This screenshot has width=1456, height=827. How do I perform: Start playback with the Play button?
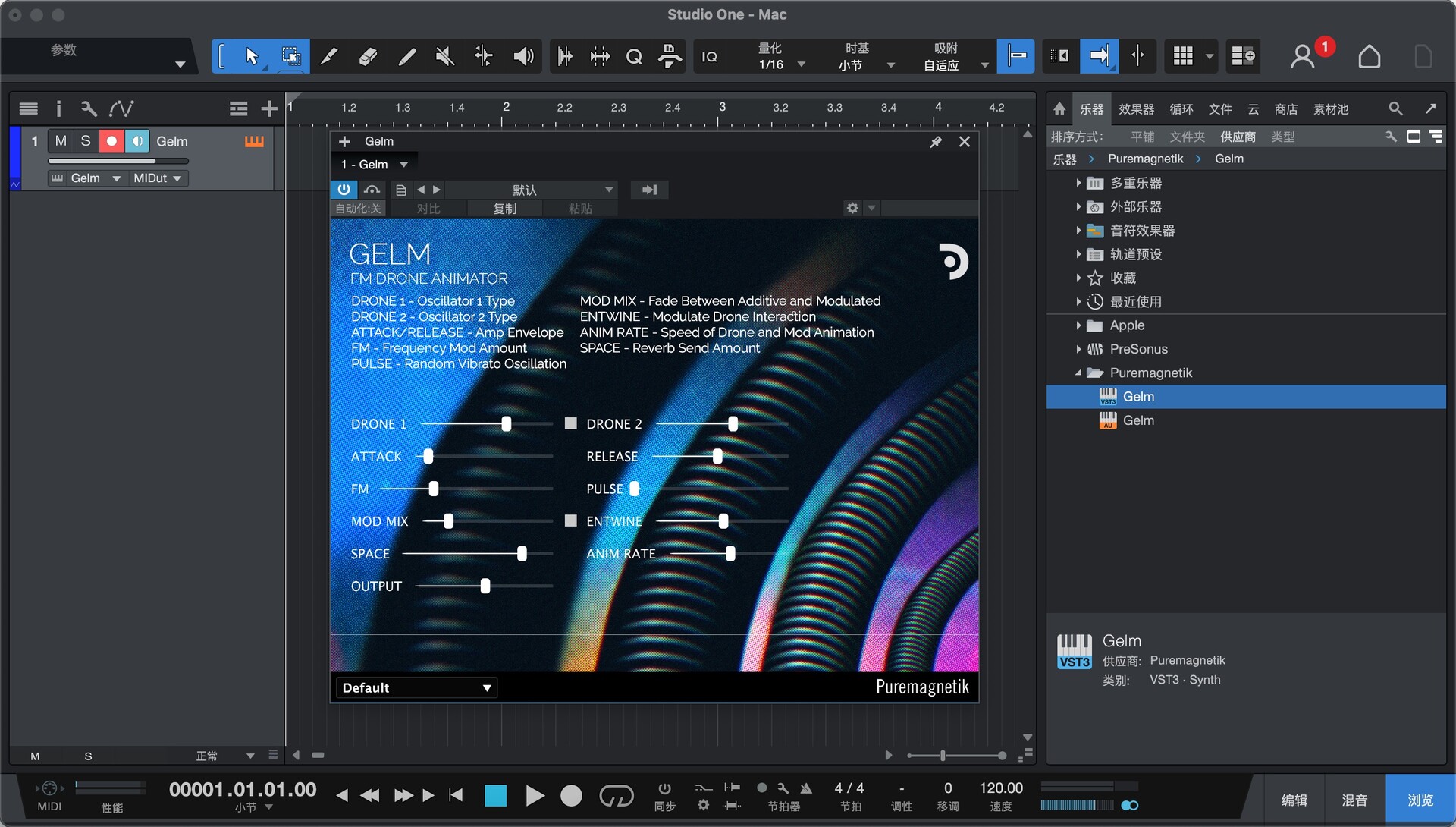(535, 795)
